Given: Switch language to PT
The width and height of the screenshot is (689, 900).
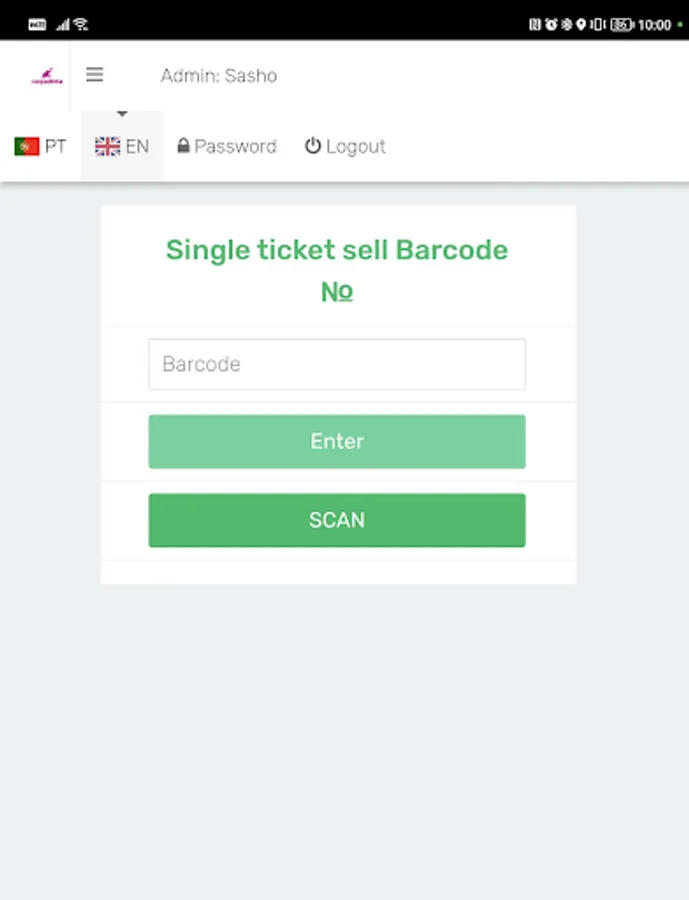Looking at the screenshot, I should coord(41,147).
